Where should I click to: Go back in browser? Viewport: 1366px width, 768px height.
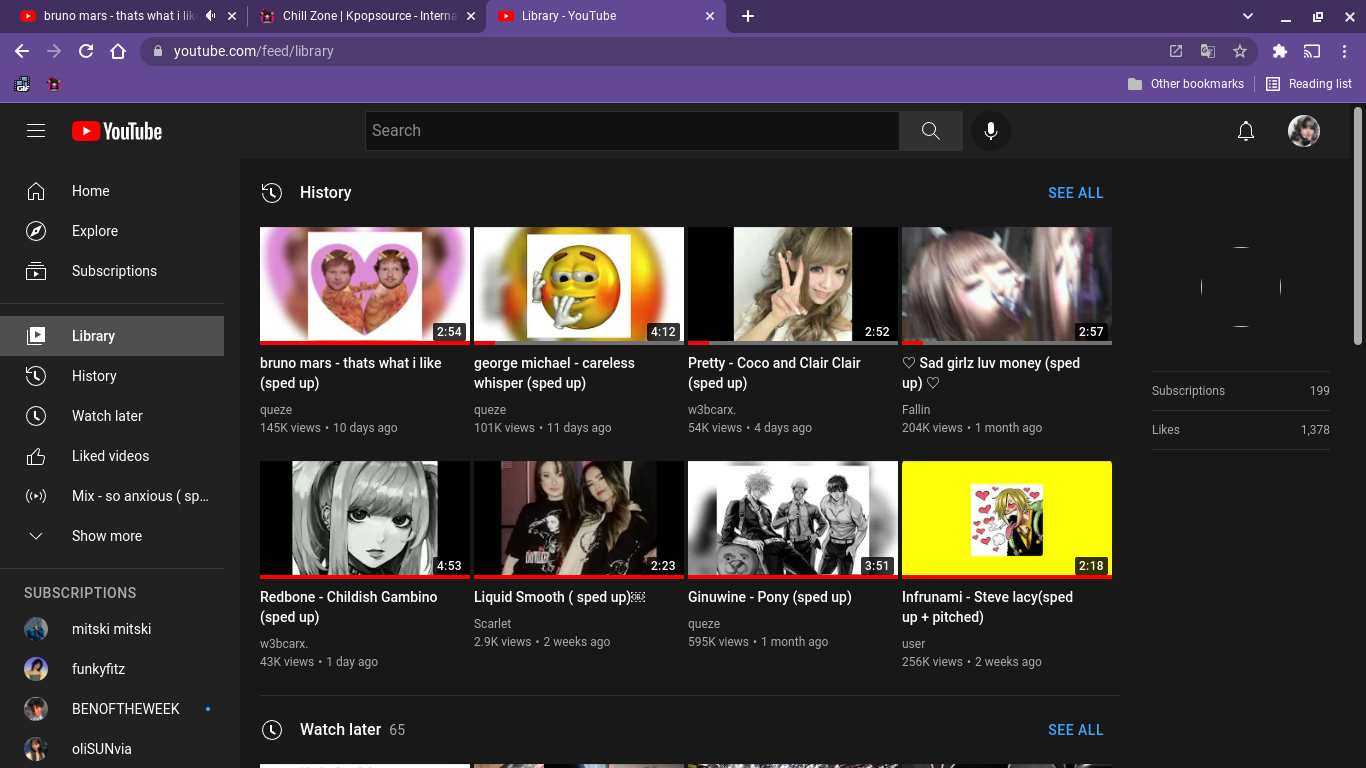coord(22,51)
